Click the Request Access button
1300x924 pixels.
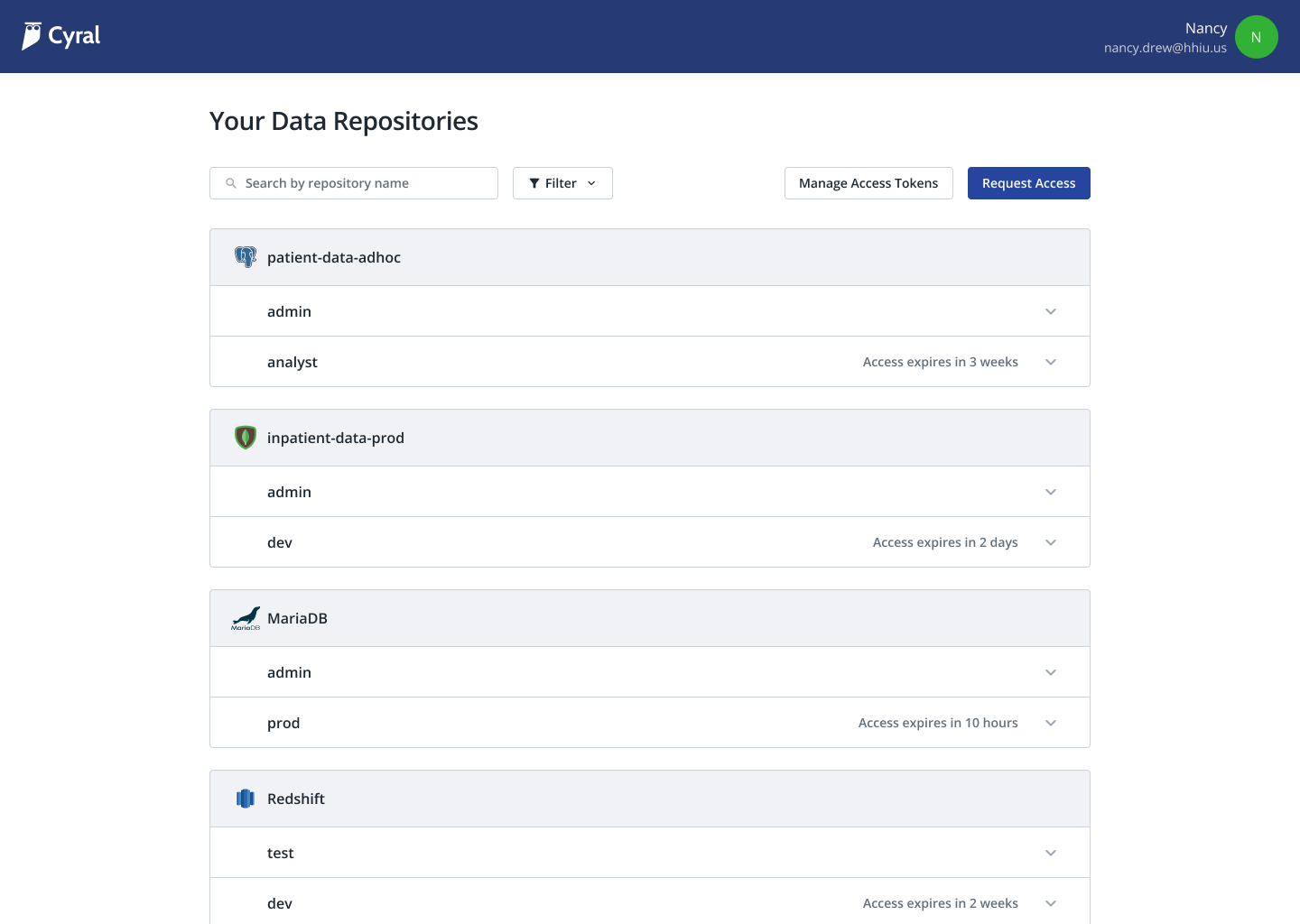(1028, 183)
